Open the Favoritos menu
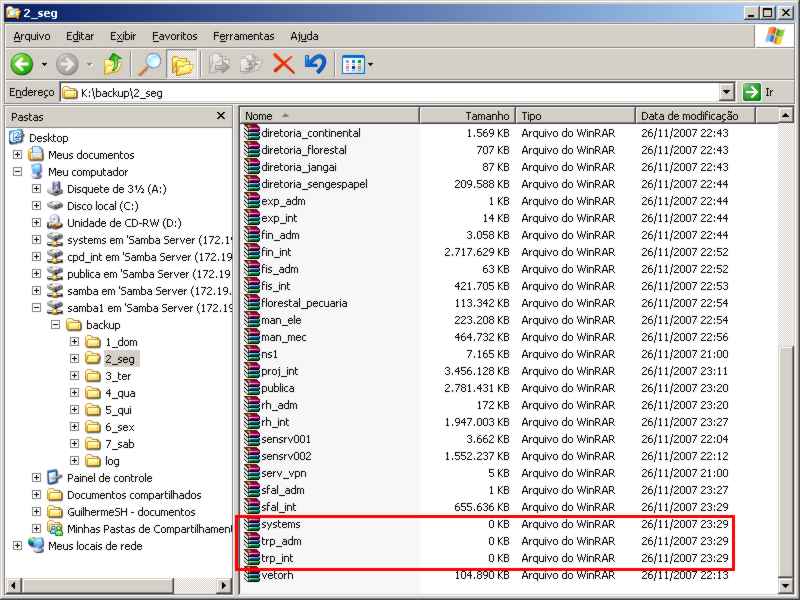Viewport: 800px width, 600px height. pos(174,36)
